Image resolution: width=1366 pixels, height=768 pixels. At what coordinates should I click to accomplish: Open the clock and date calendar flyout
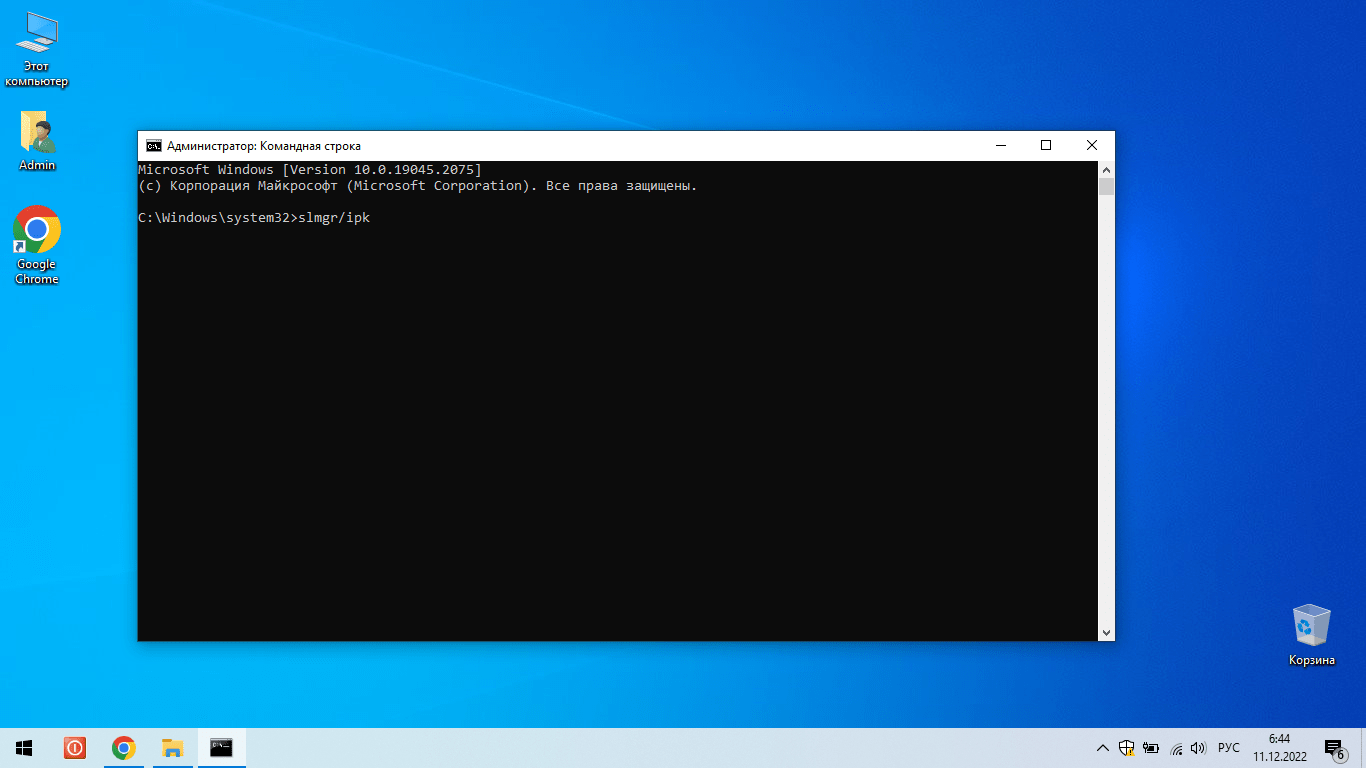pyautogui.click(x=1278, y=747)
